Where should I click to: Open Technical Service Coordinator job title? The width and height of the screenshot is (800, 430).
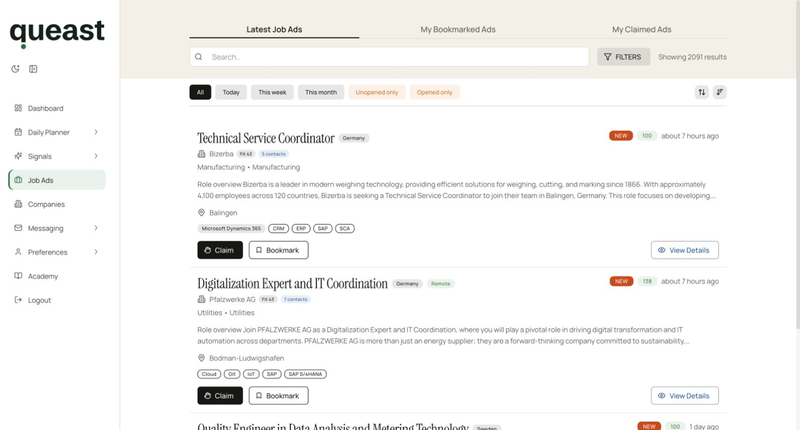266,138
